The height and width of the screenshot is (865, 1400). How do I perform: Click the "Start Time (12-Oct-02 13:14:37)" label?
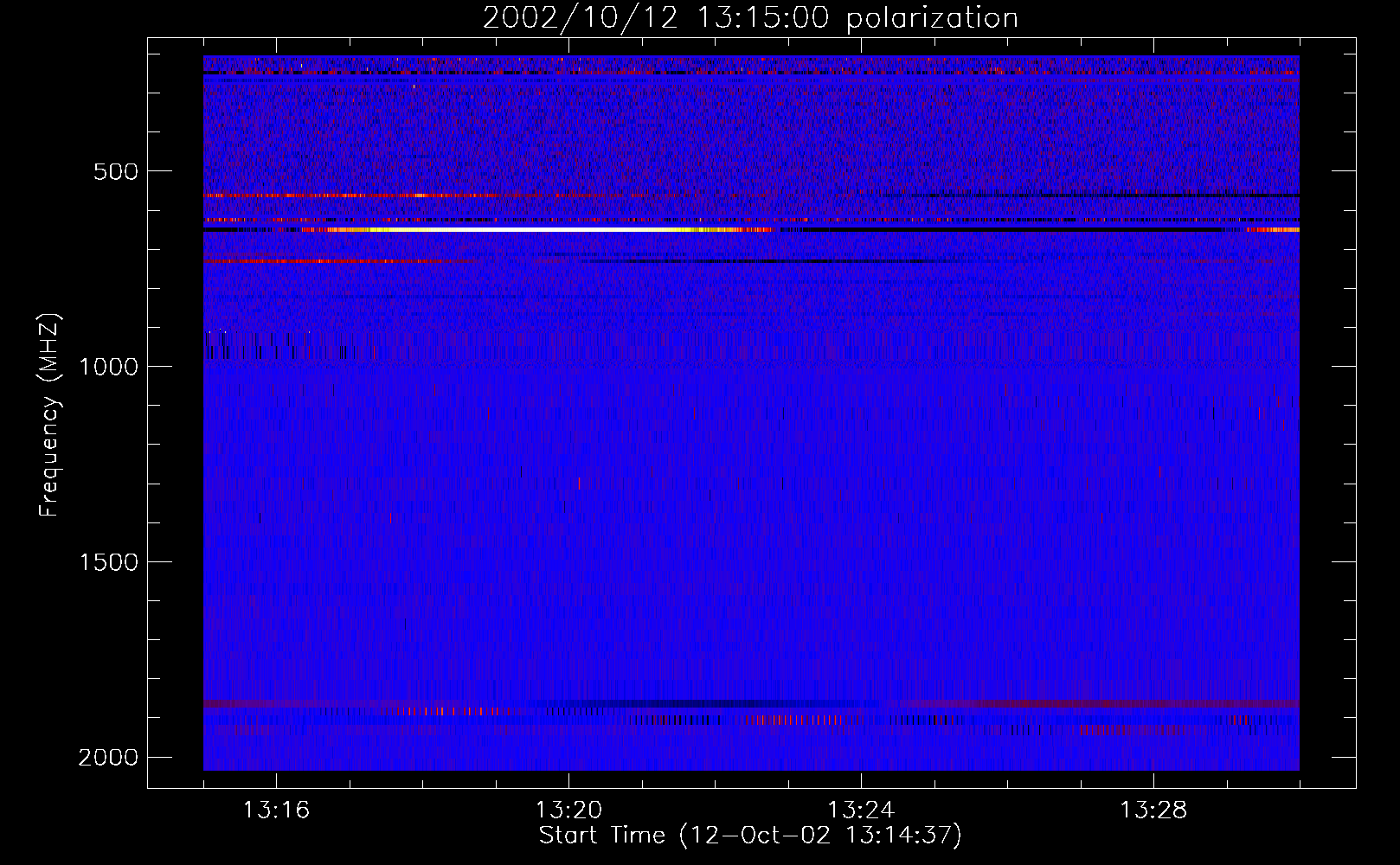750,836
